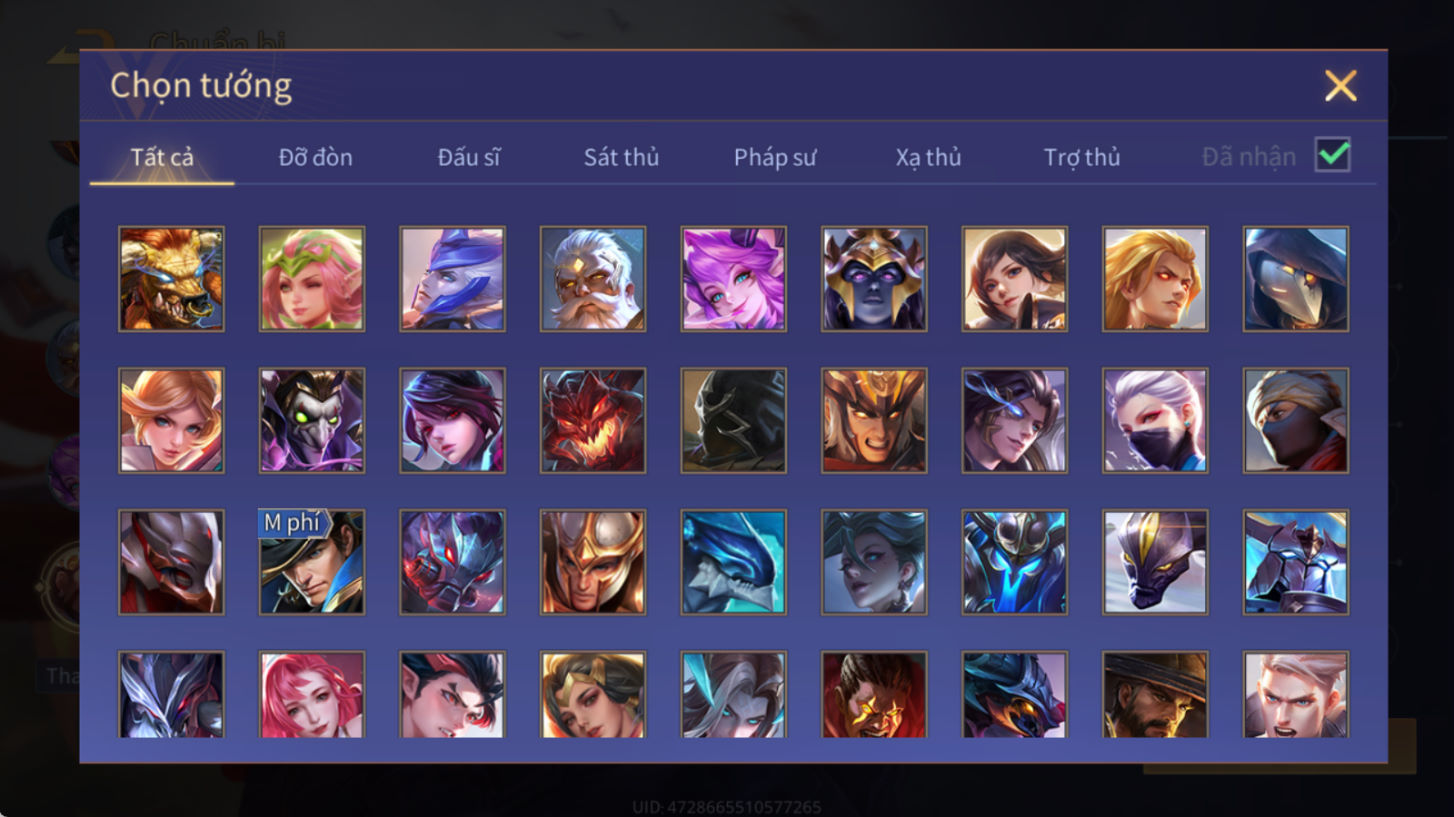1454x817 pixels.
Task: Close the Chọn tướng dialog
Action: pyautogui.click(x=1340, y=86)
